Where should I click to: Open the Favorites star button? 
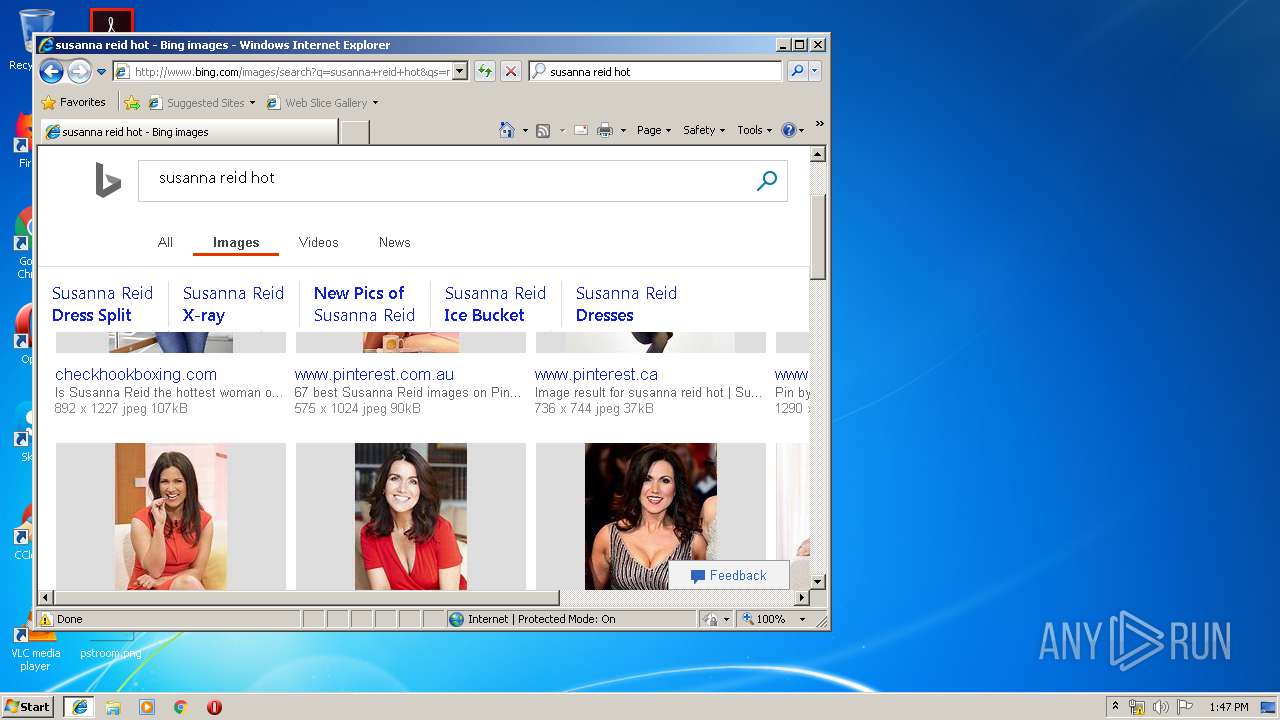pos(74,102)
